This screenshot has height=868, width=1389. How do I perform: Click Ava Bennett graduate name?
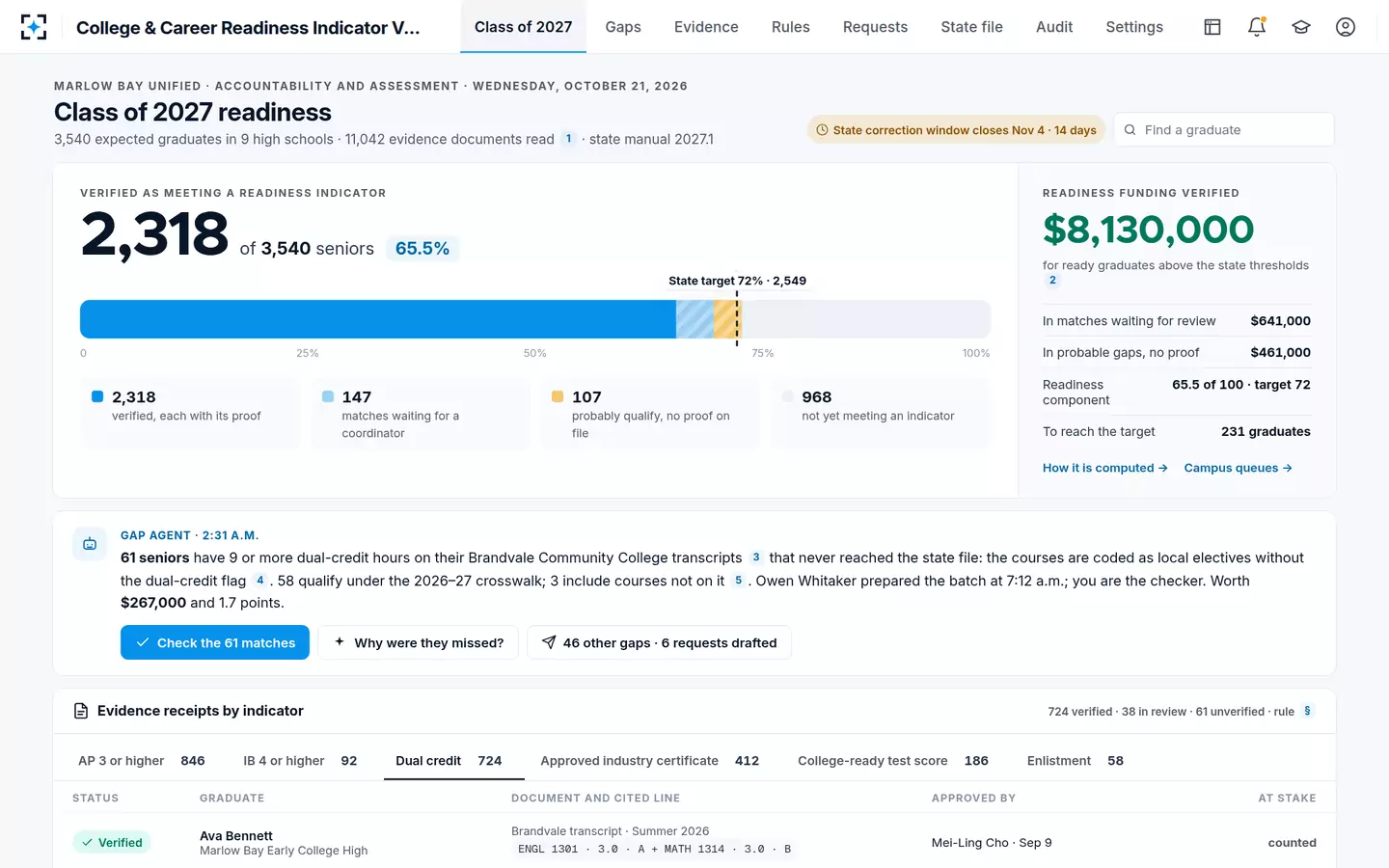[236, 836]
